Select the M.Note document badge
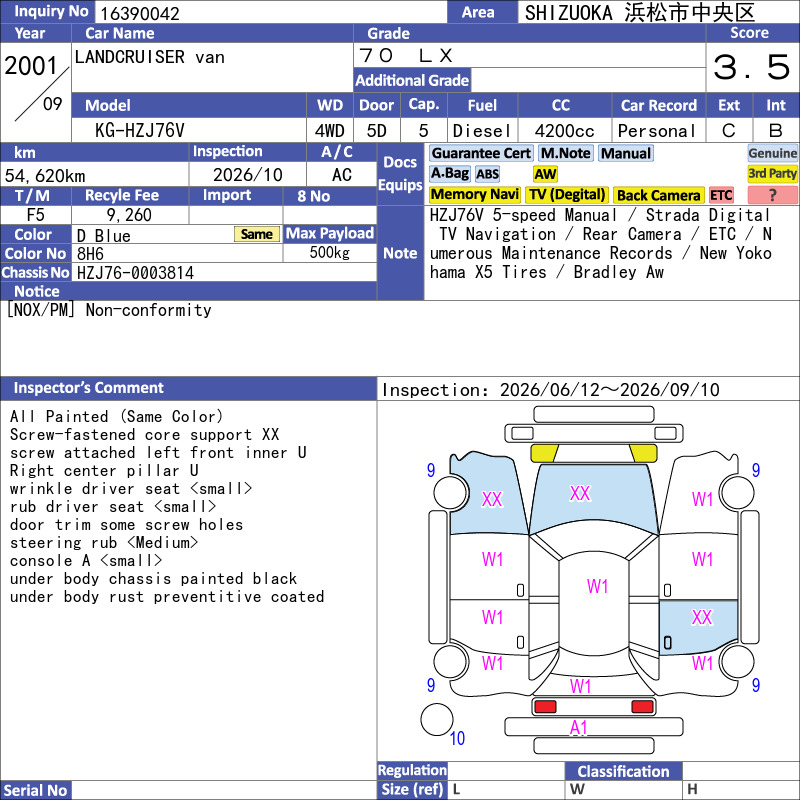The height and width of the screenshot is (800, 800). pos(566,153)
